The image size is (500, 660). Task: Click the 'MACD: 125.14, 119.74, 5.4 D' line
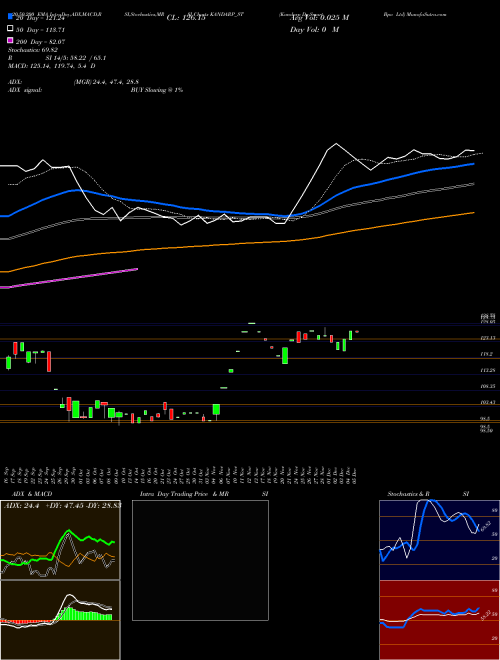(x=52, y=66)
